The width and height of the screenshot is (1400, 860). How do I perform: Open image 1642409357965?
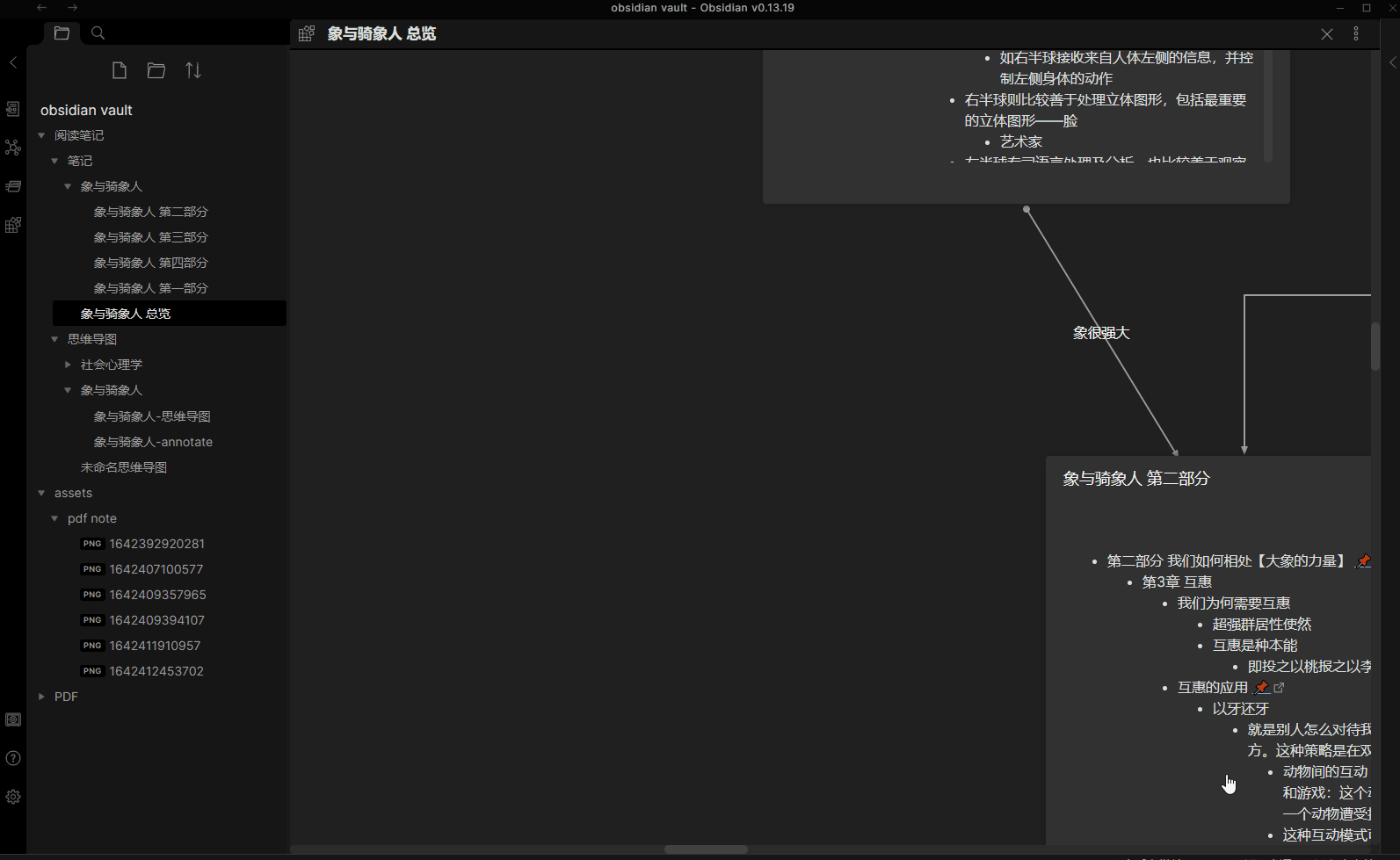point(157,595)
